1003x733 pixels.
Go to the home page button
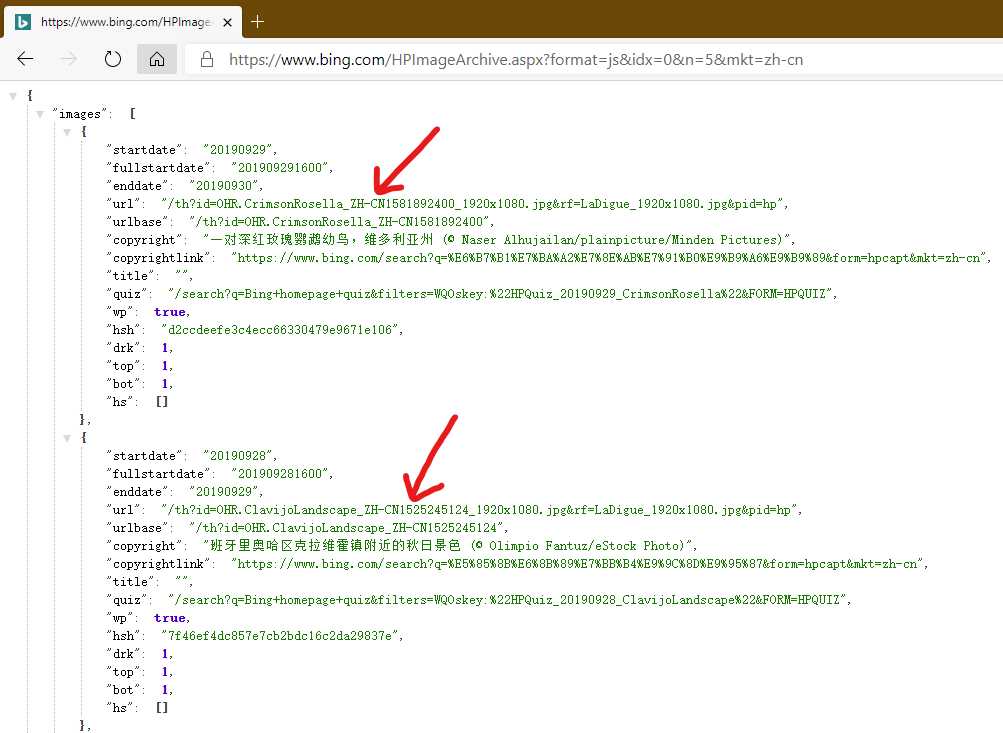[157, 59]
